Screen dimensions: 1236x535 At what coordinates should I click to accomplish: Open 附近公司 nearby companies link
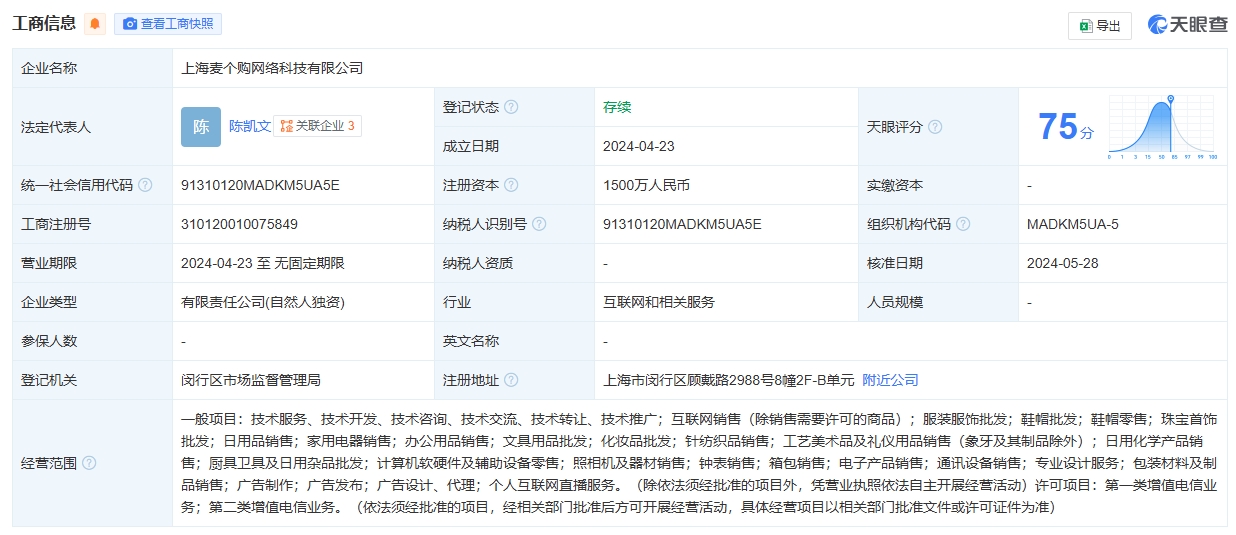click(890, 380)
